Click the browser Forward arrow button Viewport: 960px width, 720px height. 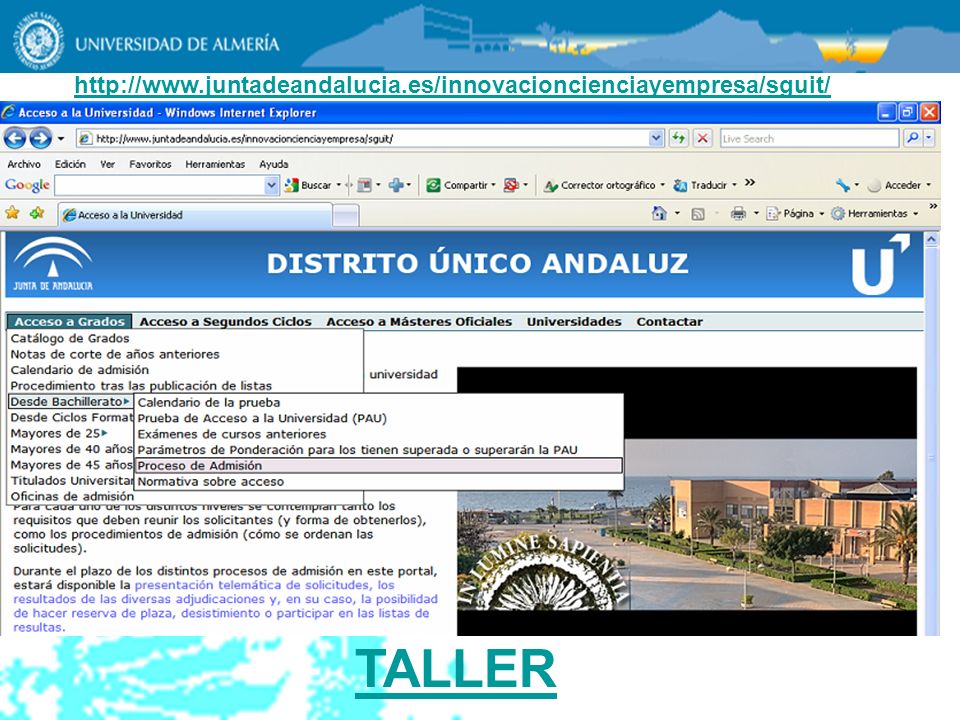(40, 138)
